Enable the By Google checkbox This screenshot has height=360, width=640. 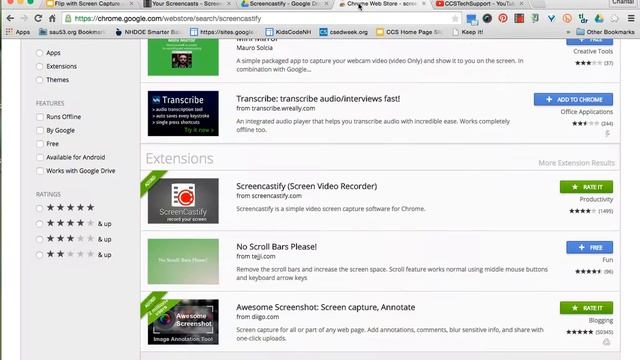tap(40, 131)
